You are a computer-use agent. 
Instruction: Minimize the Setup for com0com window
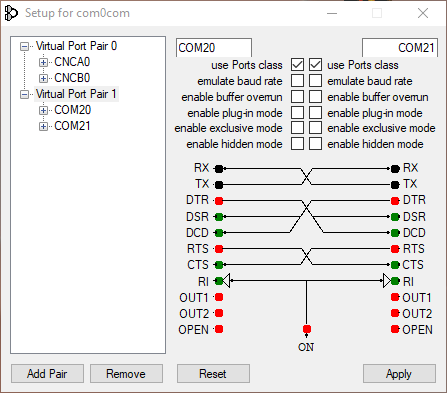[x=332, y=13]
